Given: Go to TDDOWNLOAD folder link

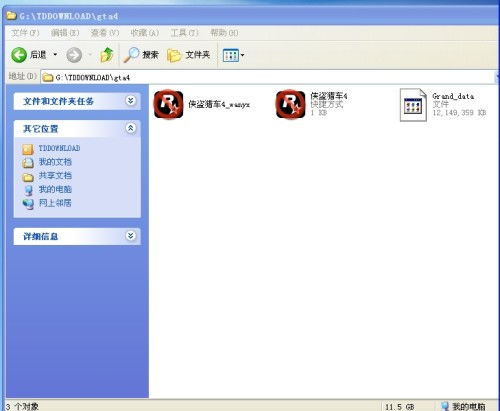Looking at the screenshot, I should pyautogui.click(x=59, y=148).
